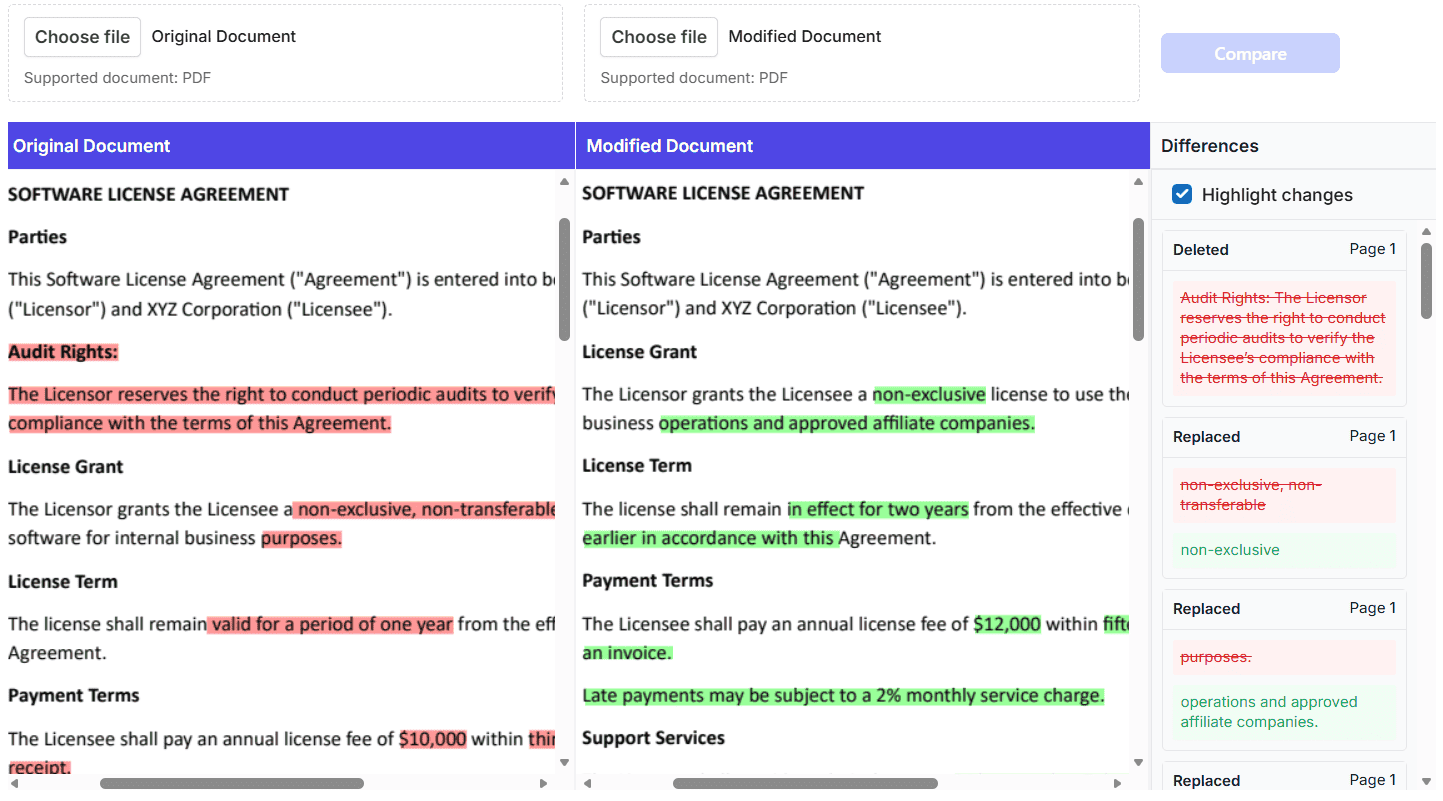This screenshot has width=1443, height=801.
Task: Click the Modified Document blue column header
Action: 863,146
